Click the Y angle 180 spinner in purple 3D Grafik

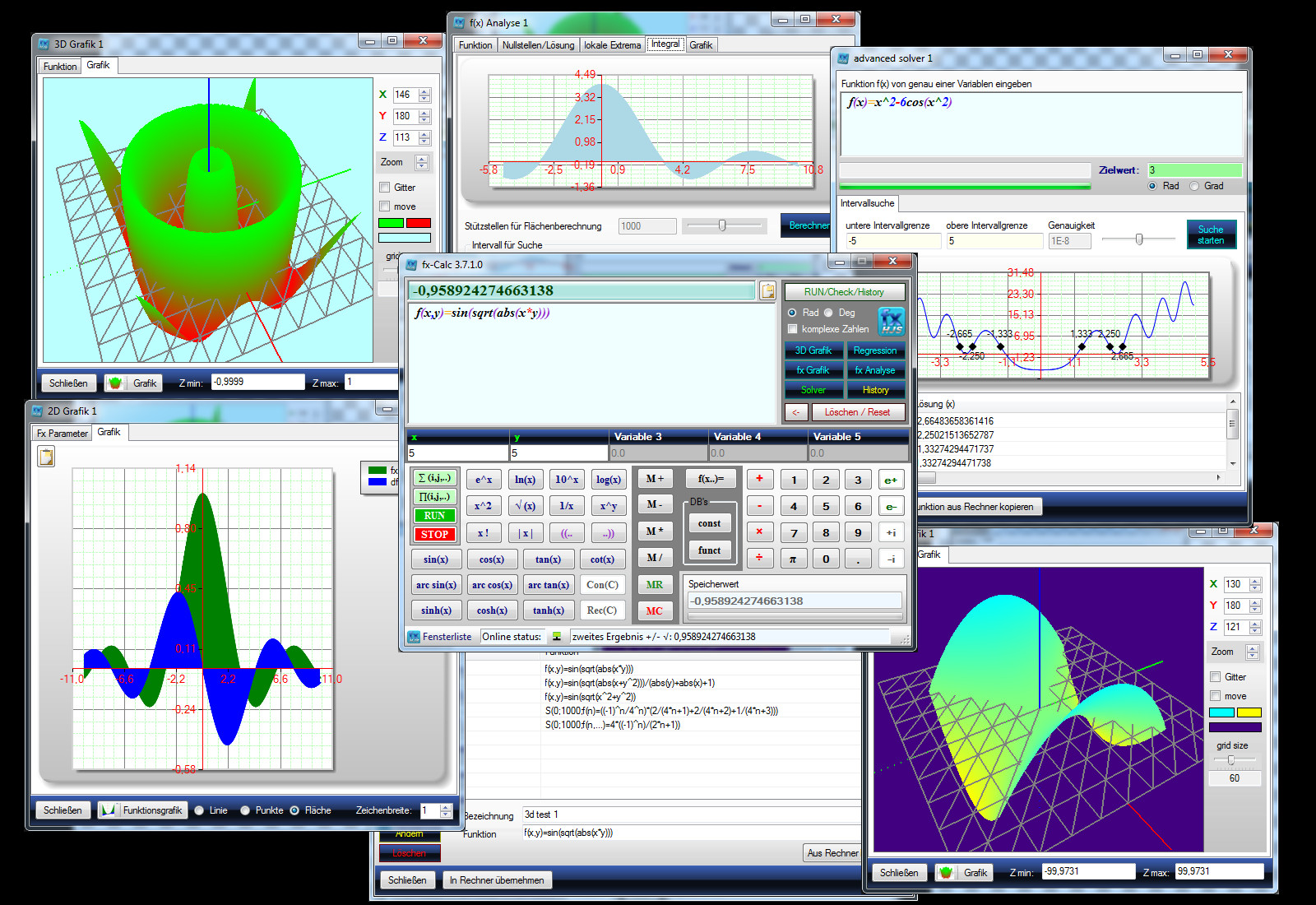pyautogui.click(x=1255, y=606)
